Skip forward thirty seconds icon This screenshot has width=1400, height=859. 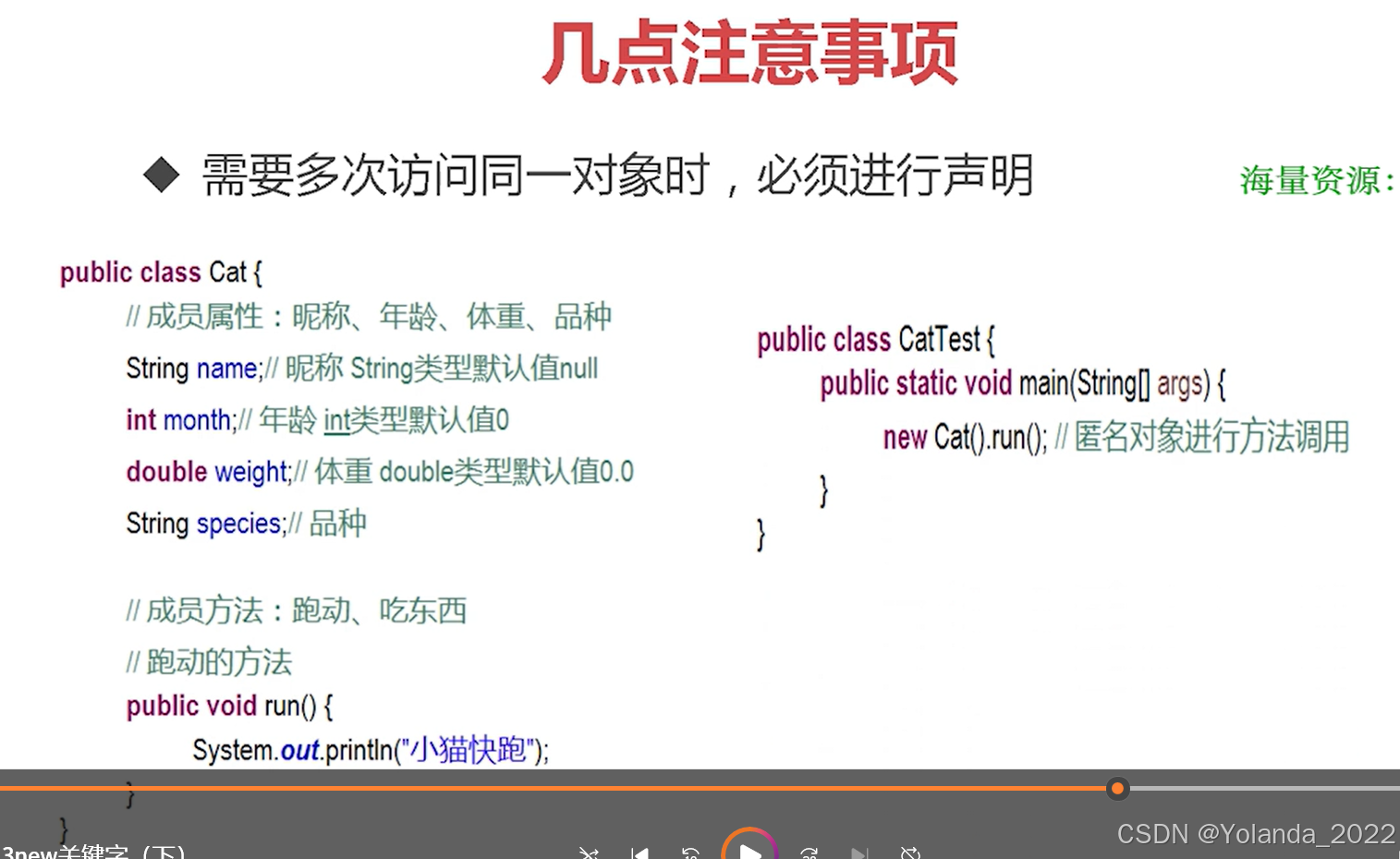(810, 853)
